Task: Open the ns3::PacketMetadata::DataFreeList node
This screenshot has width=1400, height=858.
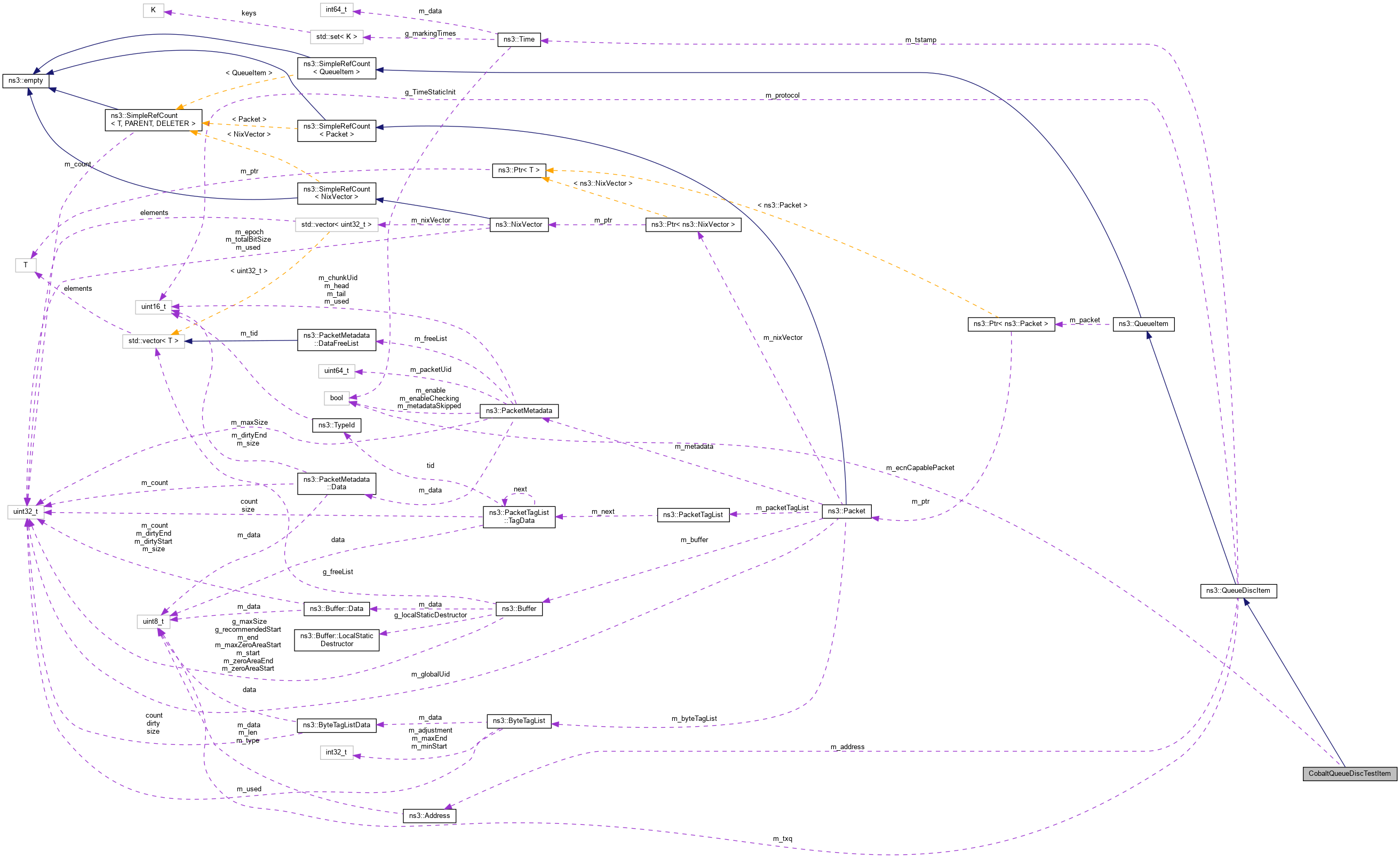Action: (x=336, y=339)
